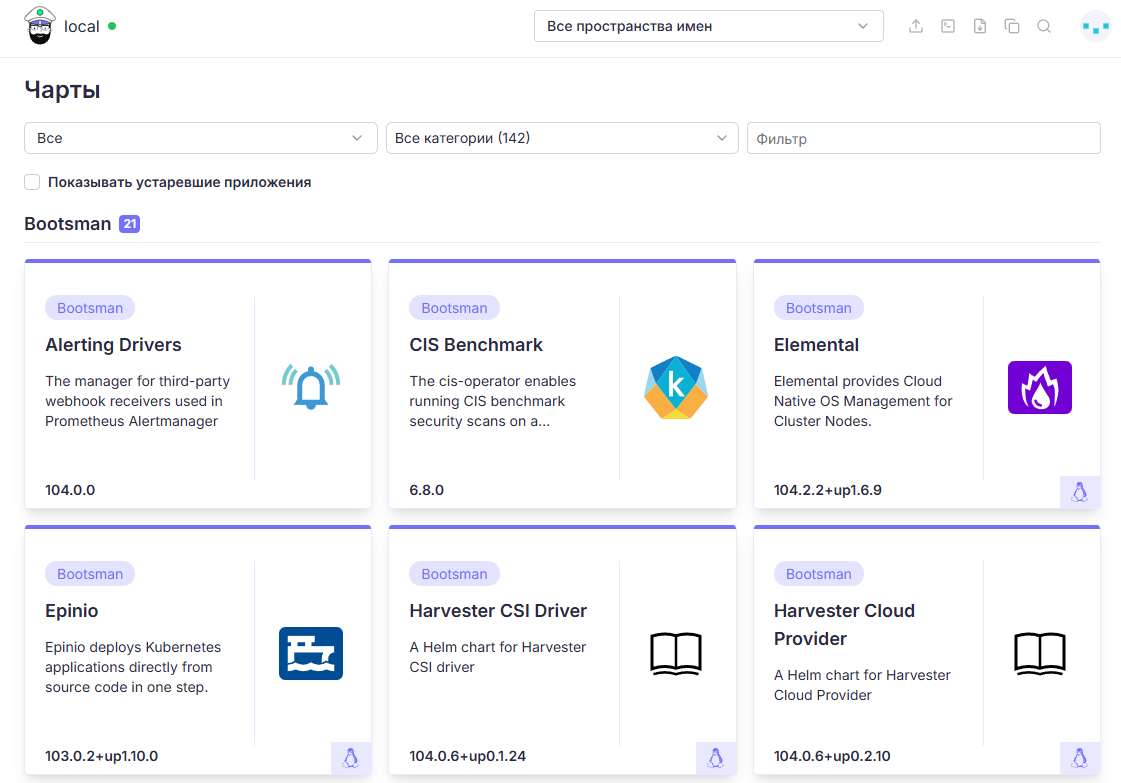Click the 'Показывать устаревшие приложения' label
1121x783 pixels.
click(179, 182)
